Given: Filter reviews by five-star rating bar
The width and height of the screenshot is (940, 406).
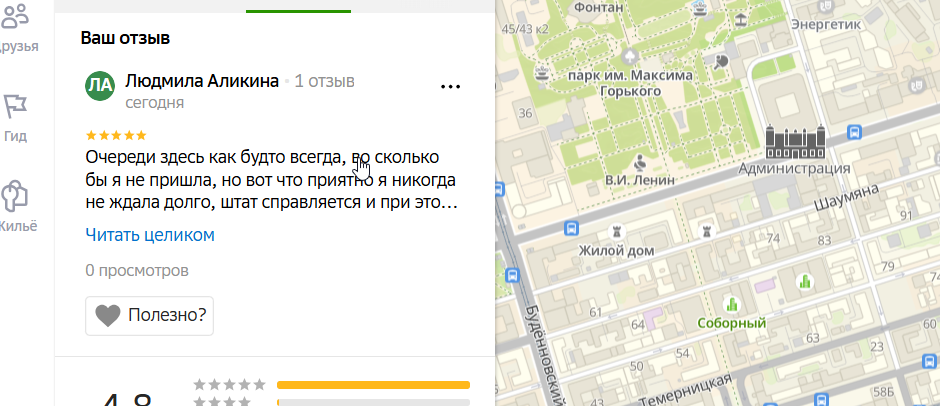Looking at the screenshot, I should tap(373, 384).
